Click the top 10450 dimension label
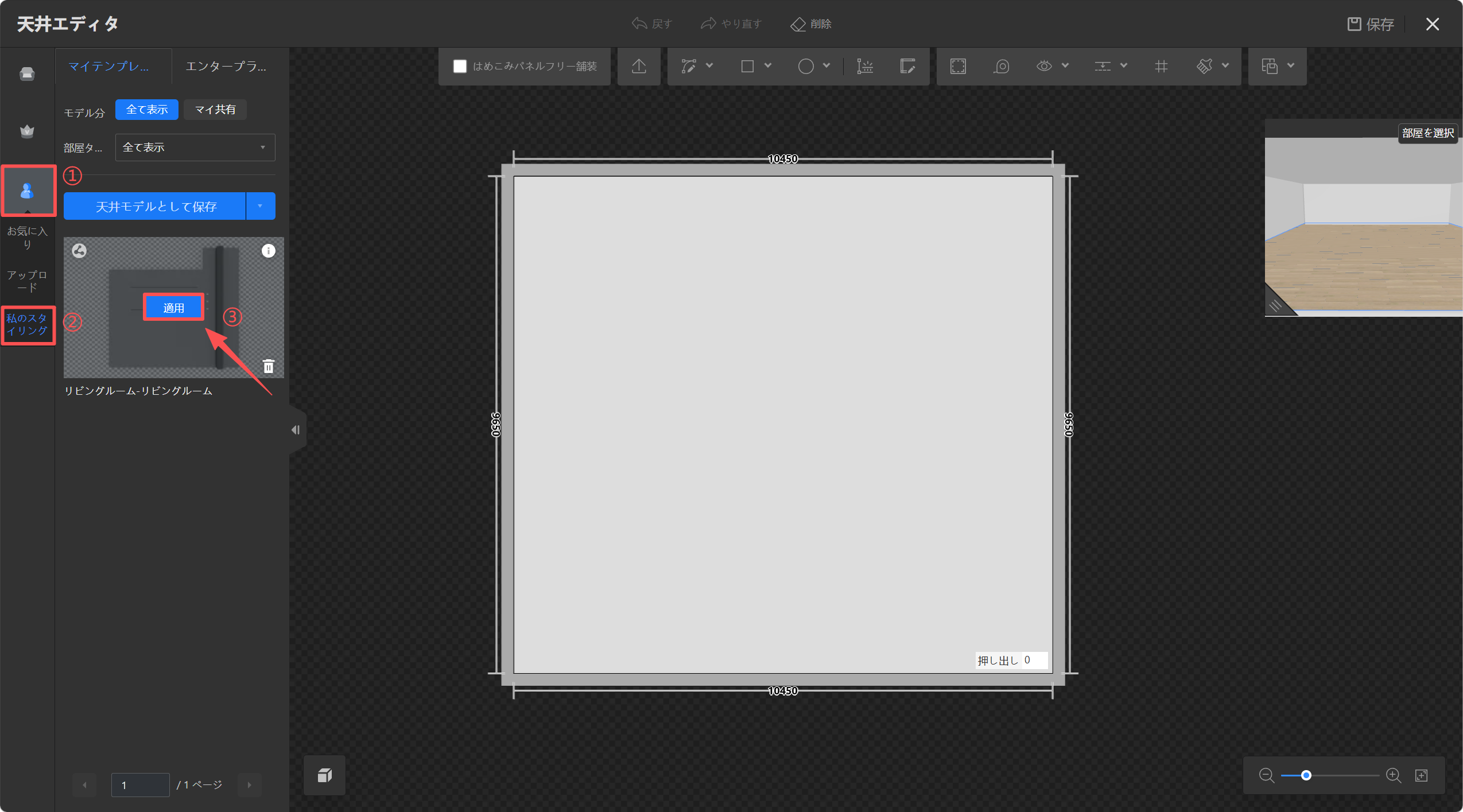This screenshot has height=812, width=1463. [x=783, y=159]
